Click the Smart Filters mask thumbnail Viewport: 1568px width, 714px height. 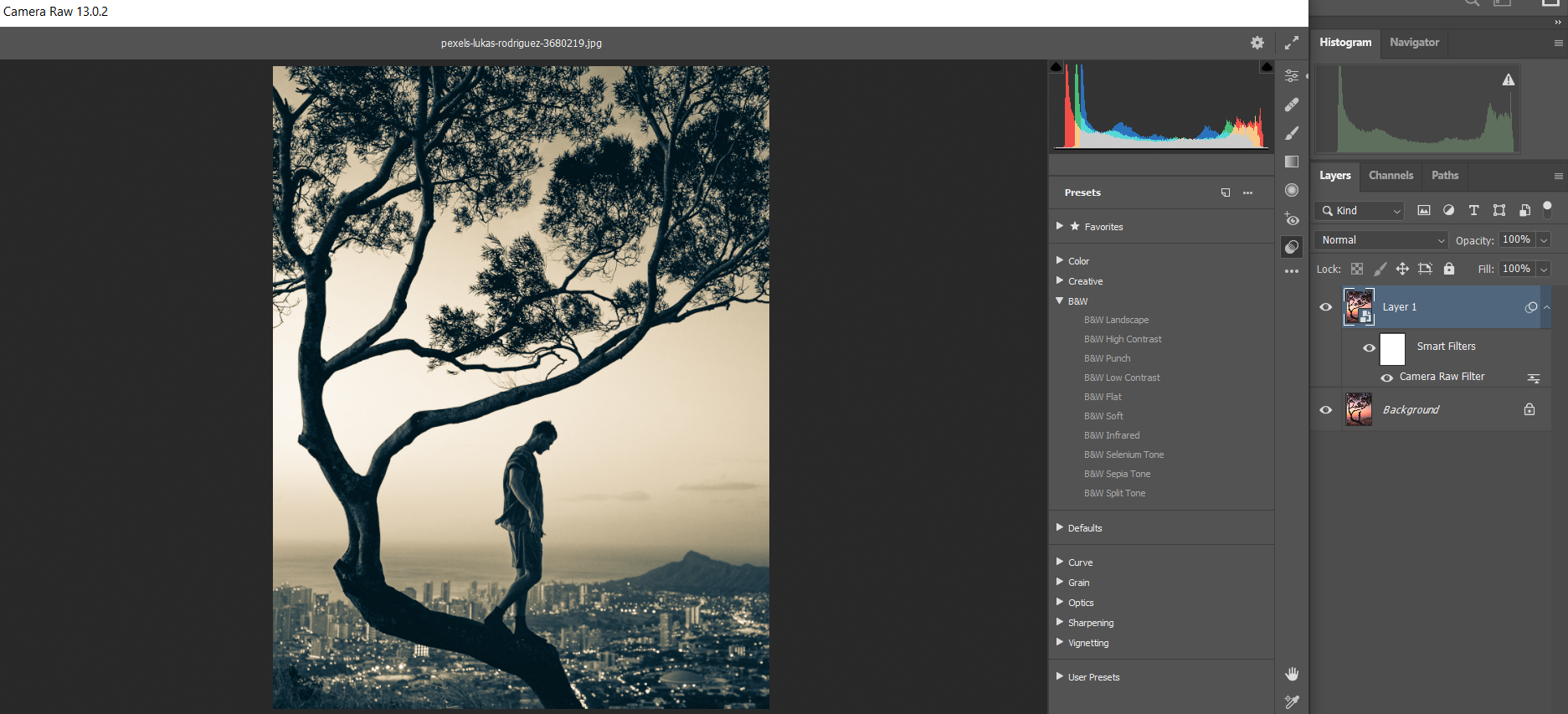click(1392, 348)
